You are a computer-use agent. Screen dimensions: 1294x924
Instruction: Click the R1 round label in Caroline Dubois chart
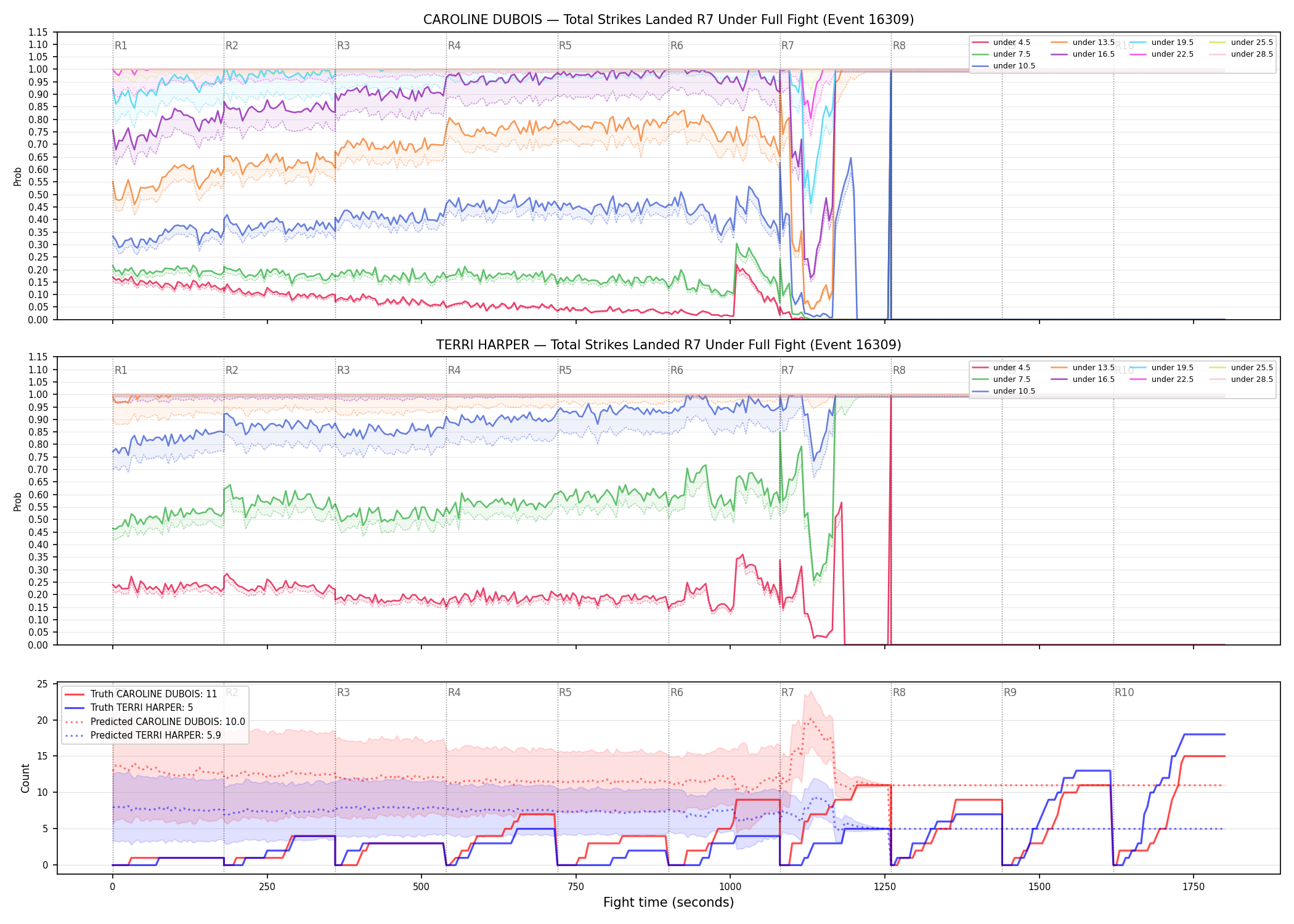click(x=121, y=46)
